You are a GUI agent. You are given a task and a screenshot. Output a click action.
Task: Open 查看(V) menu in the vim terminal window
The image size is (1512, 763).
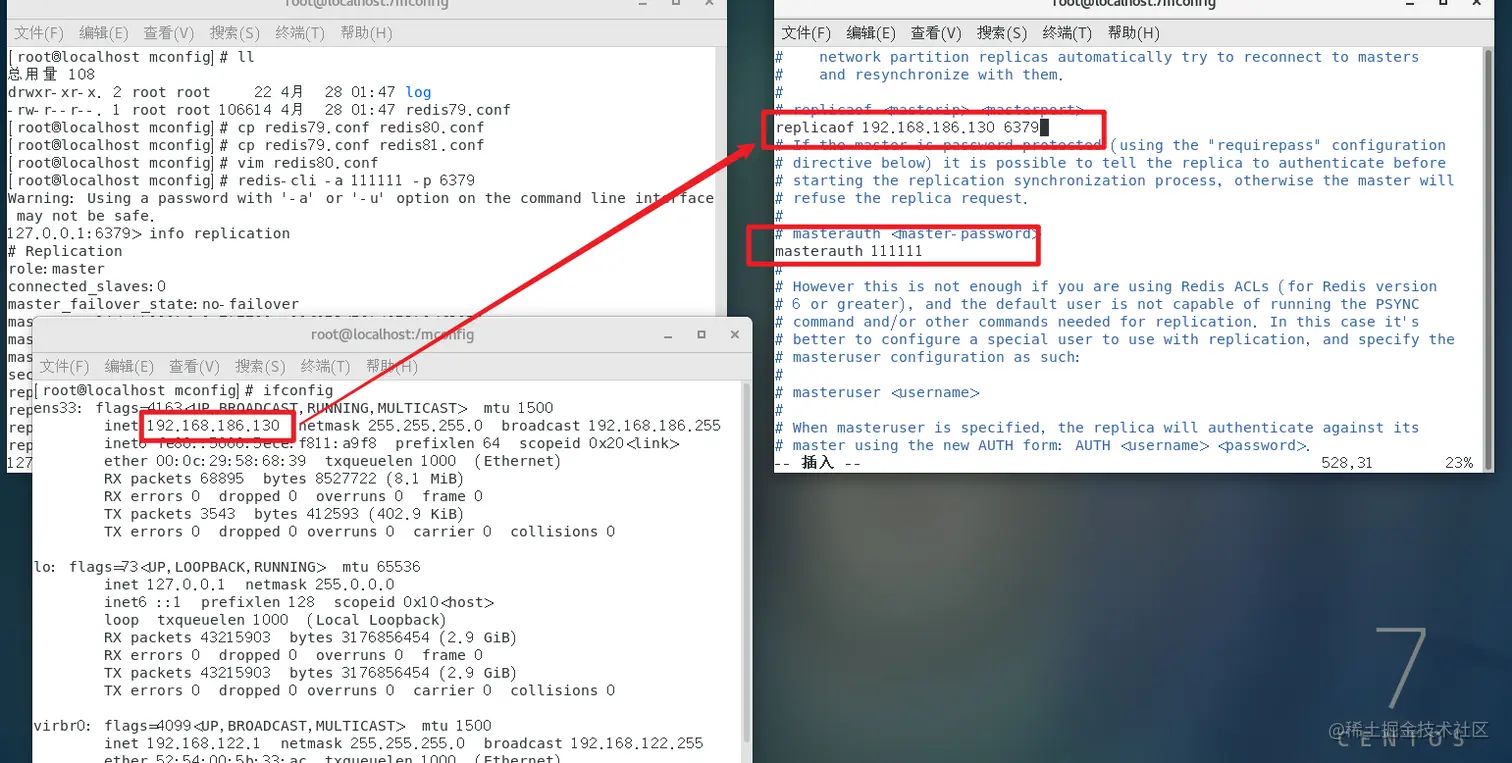pyautogui.click(x=936, y=33)
